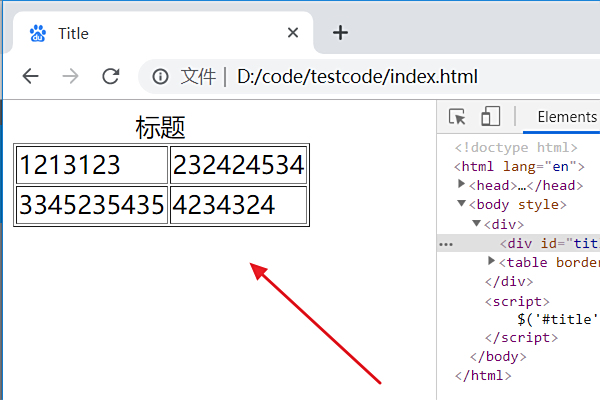Open a new browser tab

(x=340, y=33)
